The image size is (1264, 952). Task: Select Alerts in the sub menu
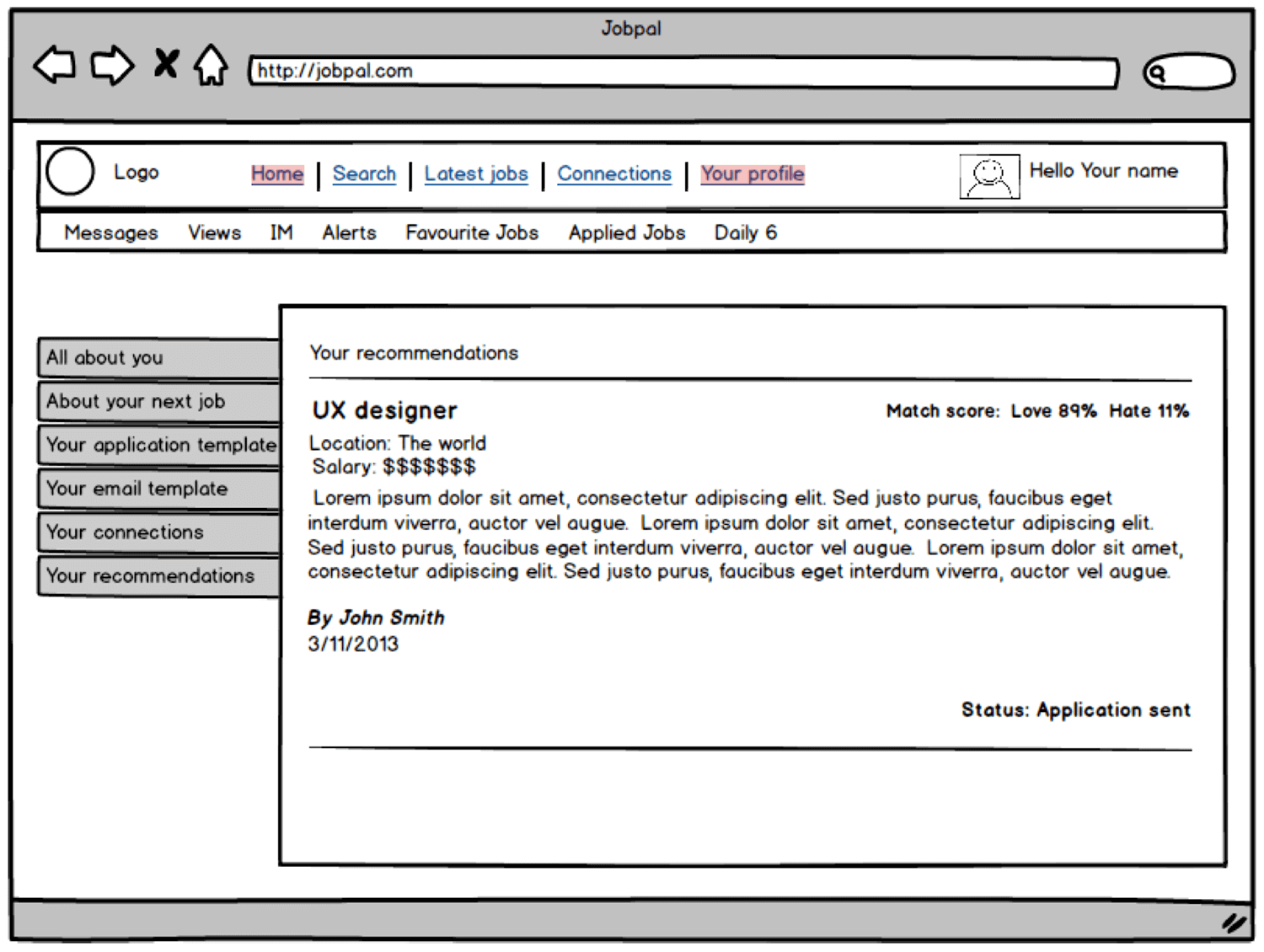pos(349,233)
